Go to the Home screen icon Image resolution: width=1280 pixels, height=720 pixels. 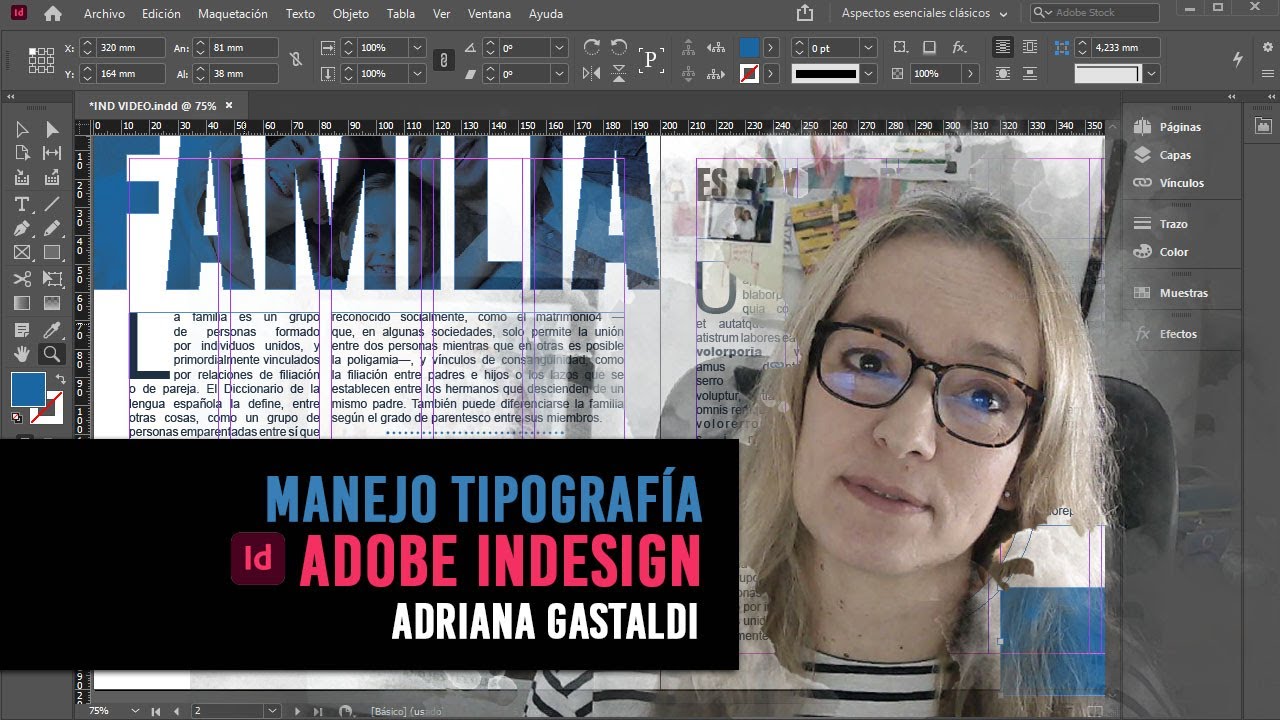pyautogui.click(x=53, y=14)
